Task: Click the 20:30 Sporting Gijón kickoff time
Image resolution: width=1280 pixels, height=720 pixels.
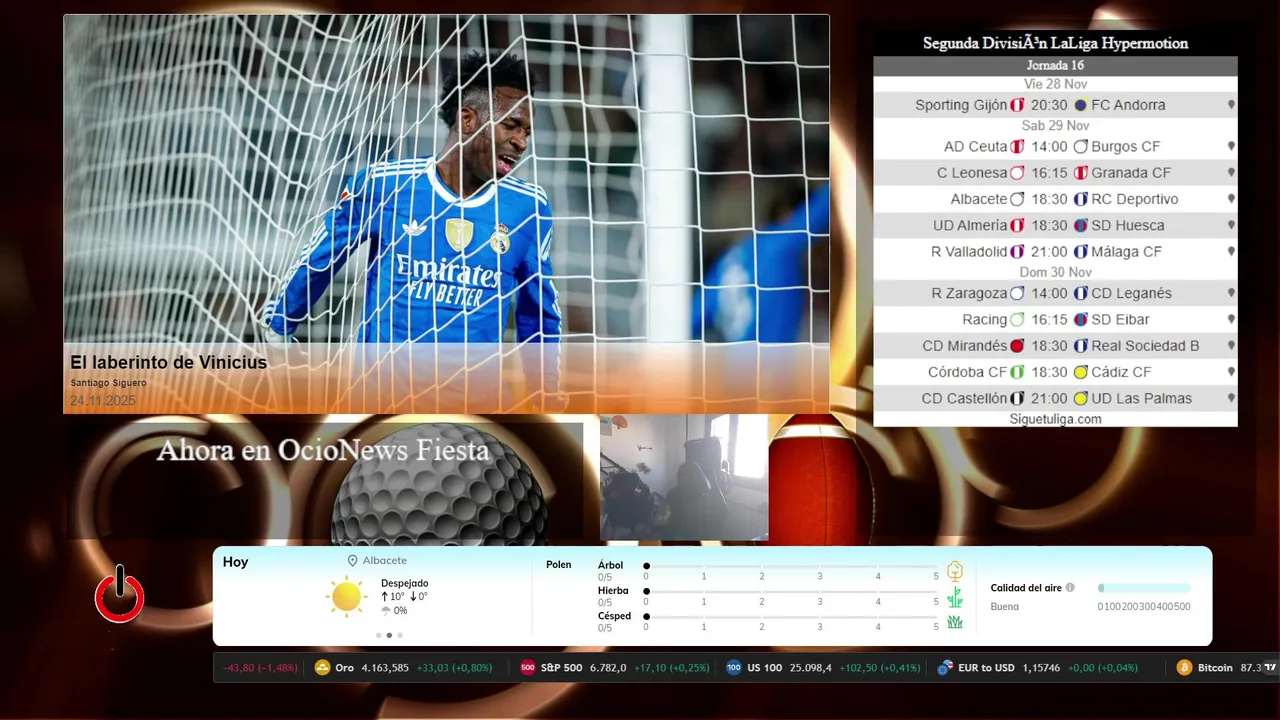Action: click(1049, 105)
